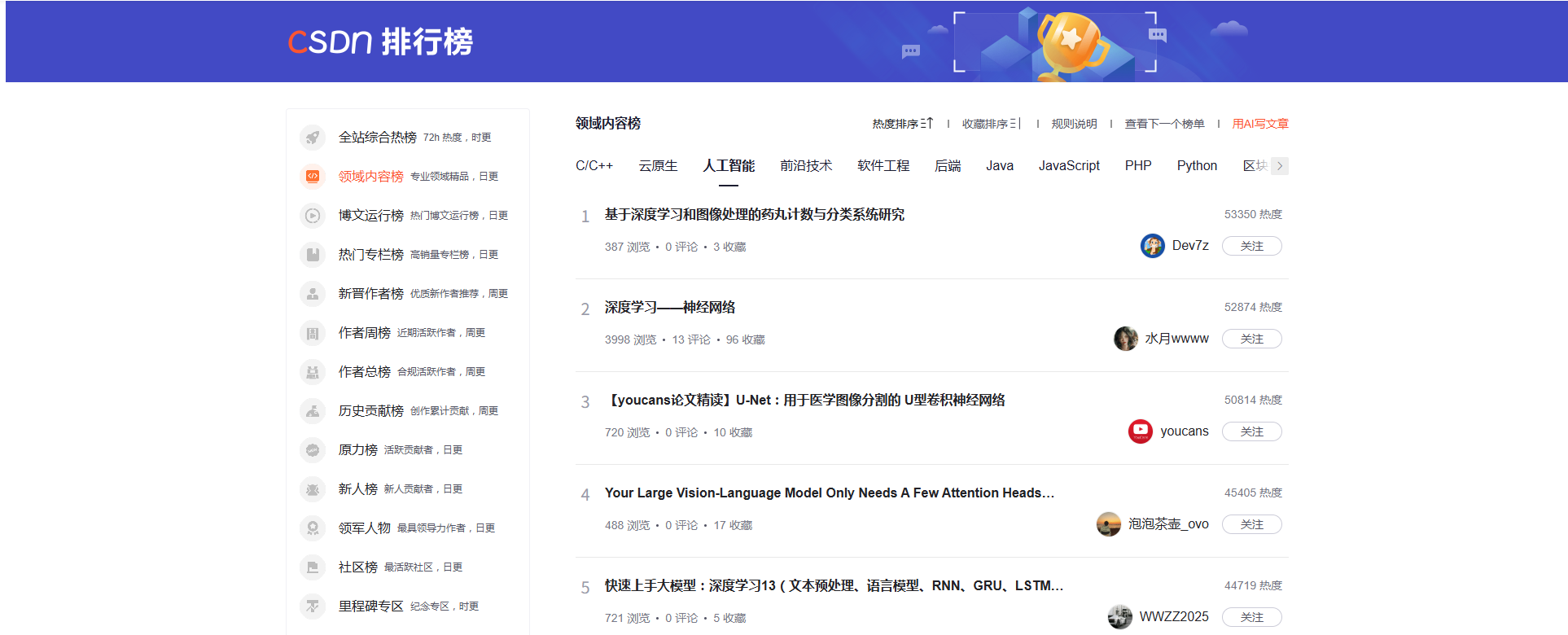Open 查看下一个榜单 link
The height and width of the screenshot is (635, 1568).
(x=1164, y=124)
